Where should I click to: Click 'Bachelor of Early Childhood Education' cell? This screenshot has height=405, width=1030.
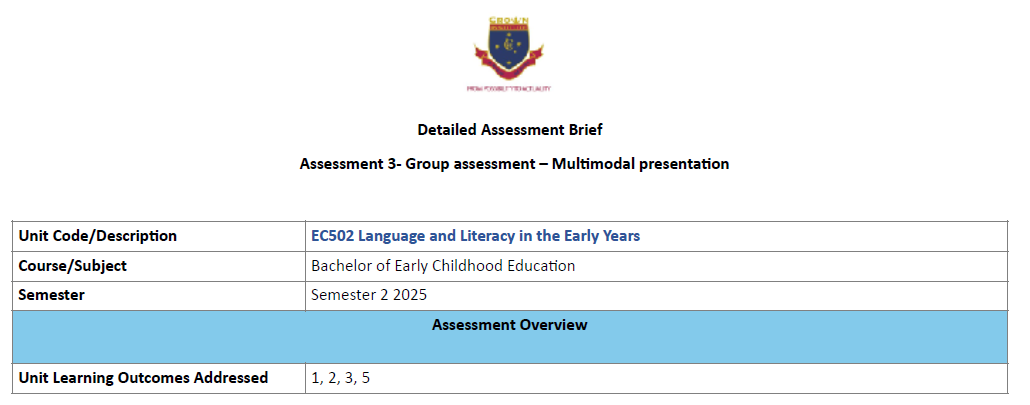click(x=443, y=266)
